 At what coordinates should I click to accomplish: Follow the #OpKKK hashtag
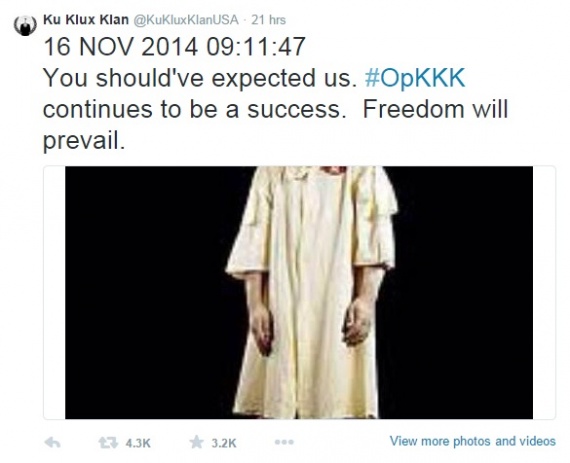tap(415, 78)
